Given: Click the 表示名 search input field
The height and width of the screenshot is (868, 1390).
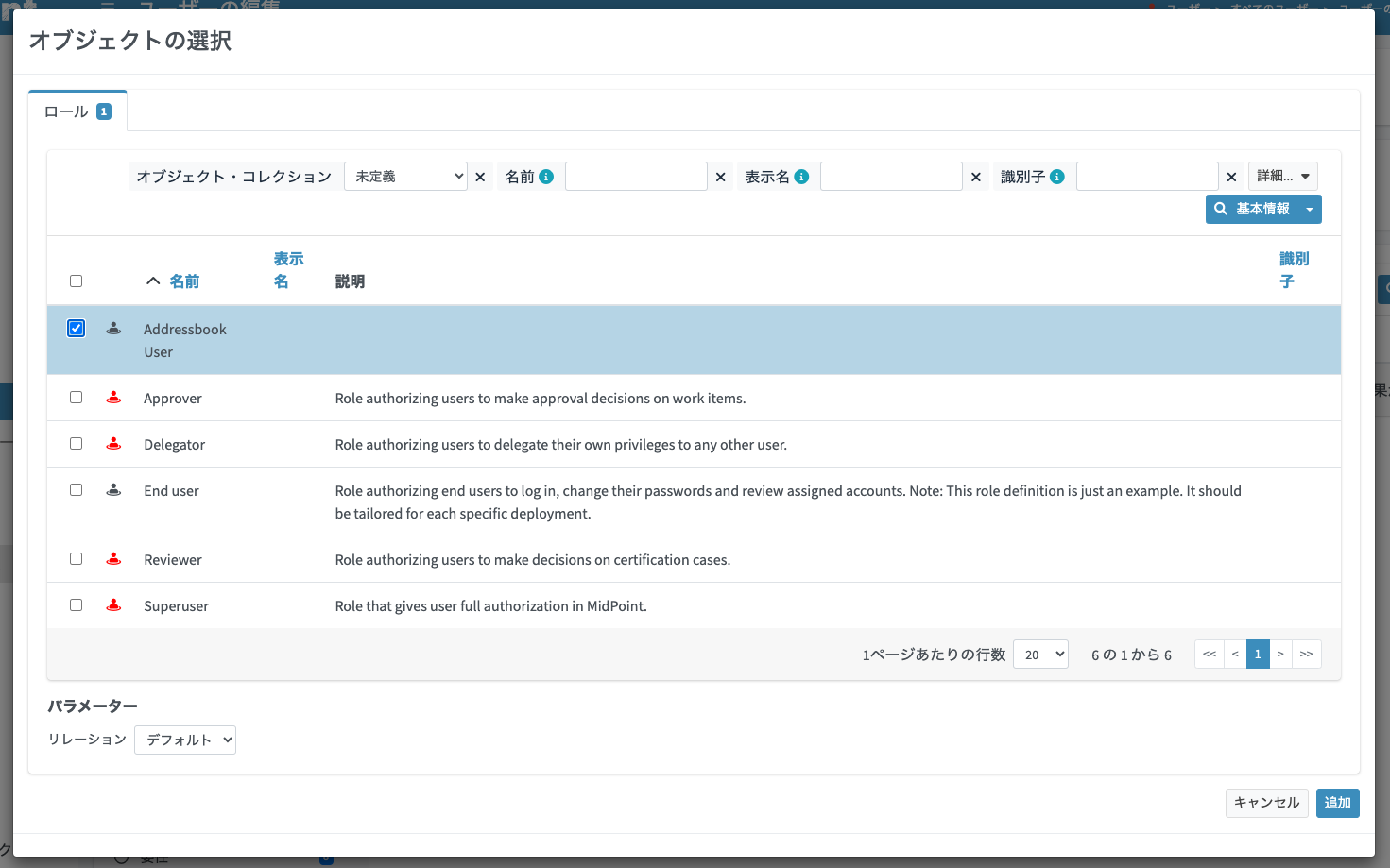Looking at the screenshot, I should [x=891, y=177].
